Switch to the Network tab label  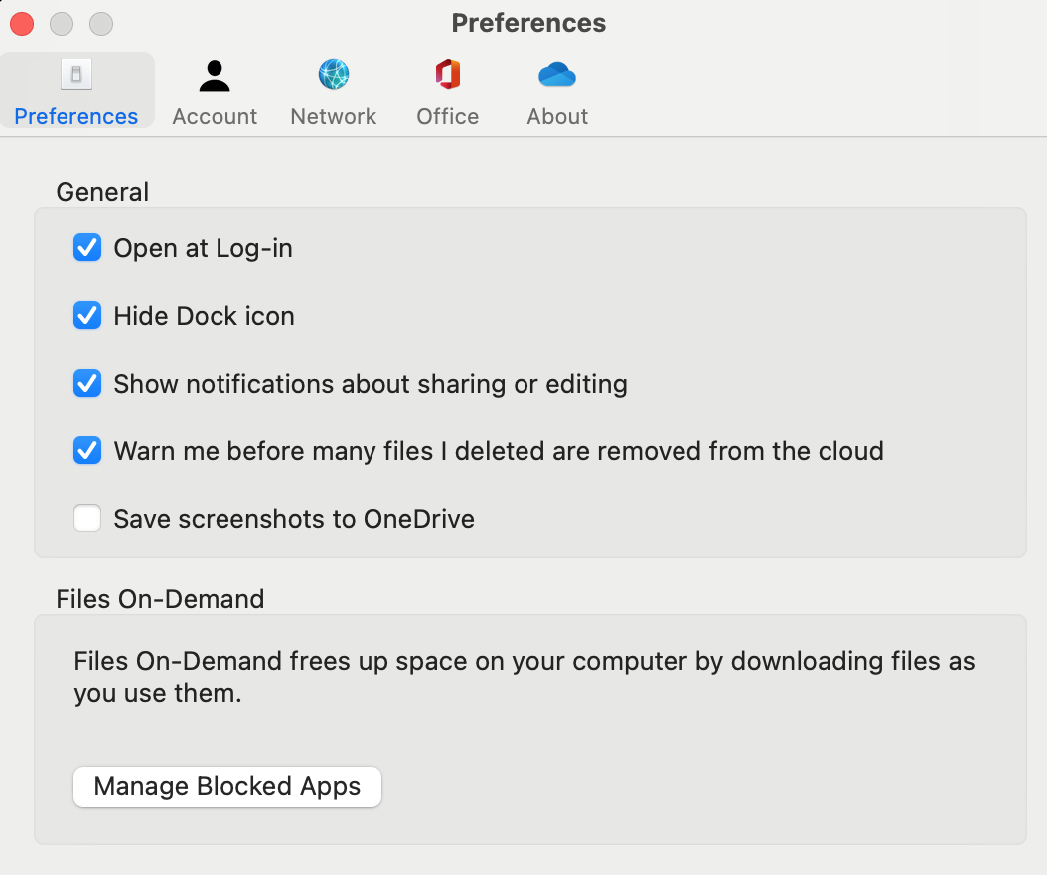pyautogui.click(x=333, y=116)
